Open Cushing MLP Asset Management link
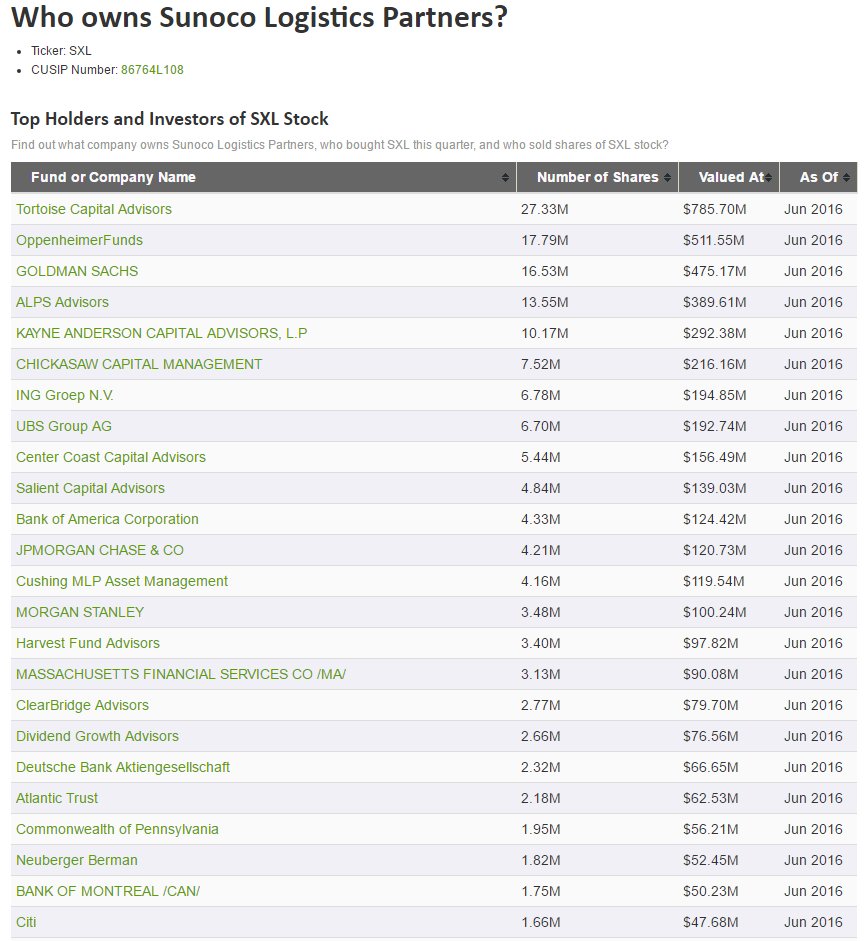Screen dimensions: 867x941 (122, 581)
